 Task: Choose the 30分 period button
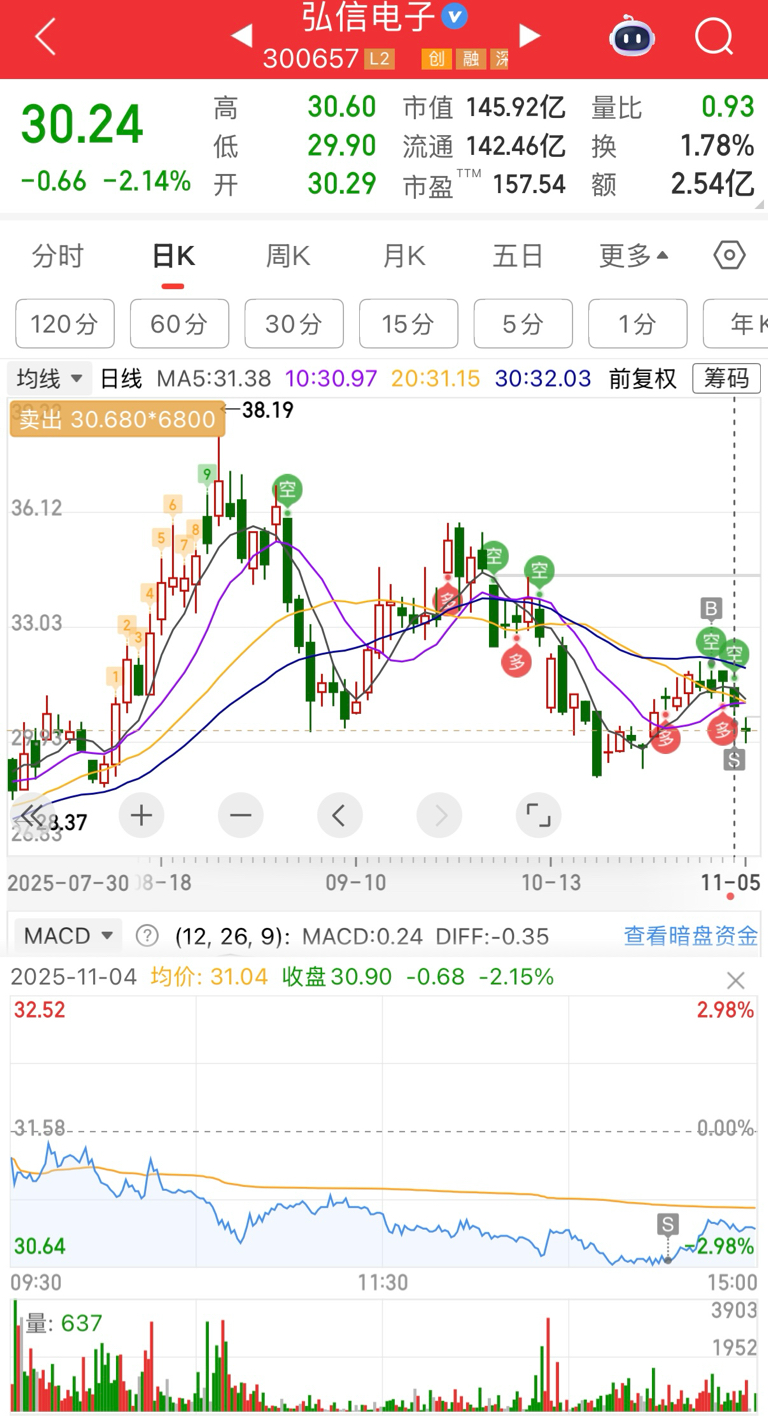click(x=294, y=324)
